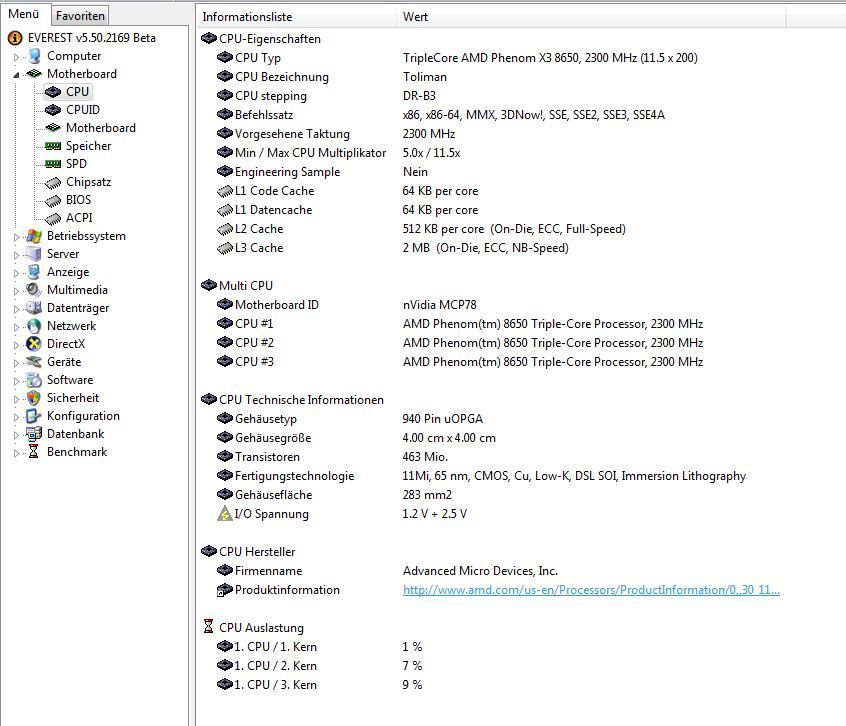846x726 pixels.
Task: Click the Transistoren value 463 Mio.
Action: 425,457
